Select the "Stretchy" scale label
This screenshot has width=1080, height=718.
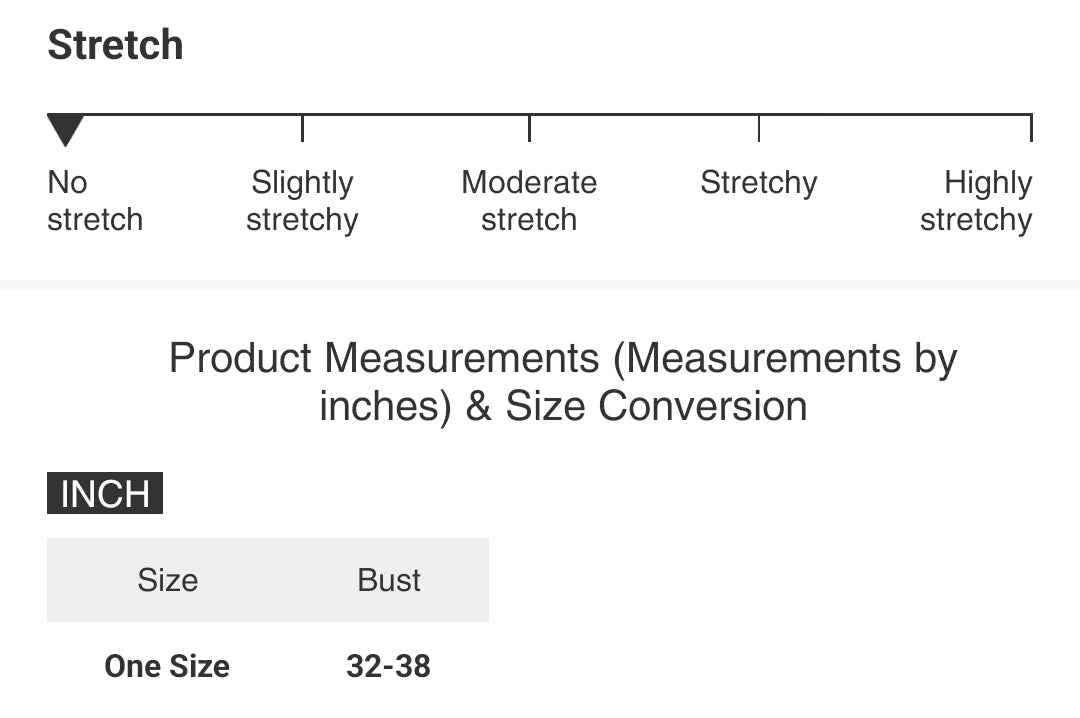click(759, 183)
